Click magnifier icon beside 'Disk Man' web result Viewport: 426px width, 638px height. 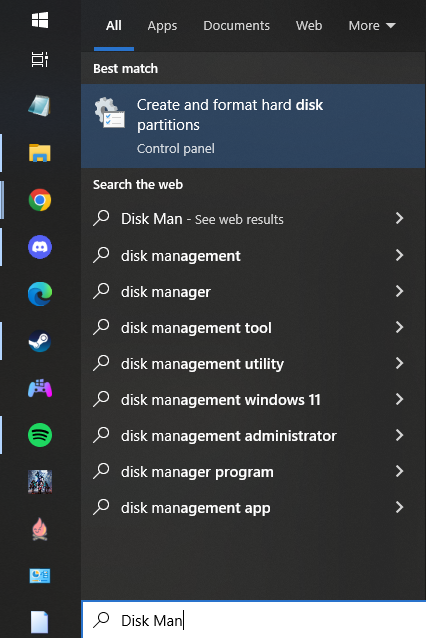(101, 218)
